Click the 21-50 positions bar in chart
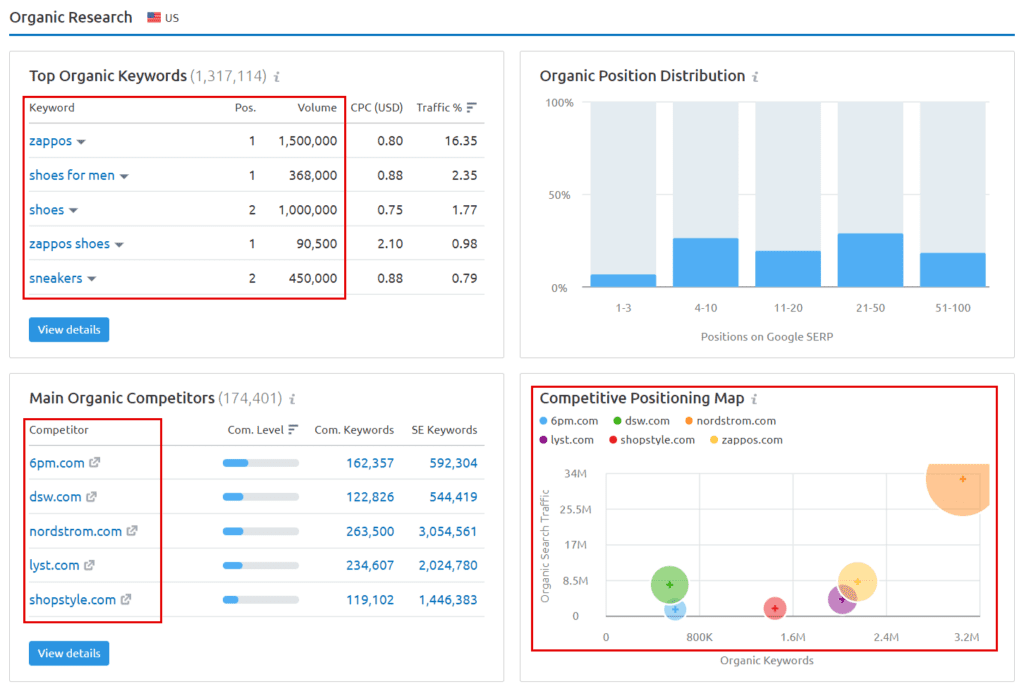This screenshot has width=1024, height=691. tap(870, 260)
